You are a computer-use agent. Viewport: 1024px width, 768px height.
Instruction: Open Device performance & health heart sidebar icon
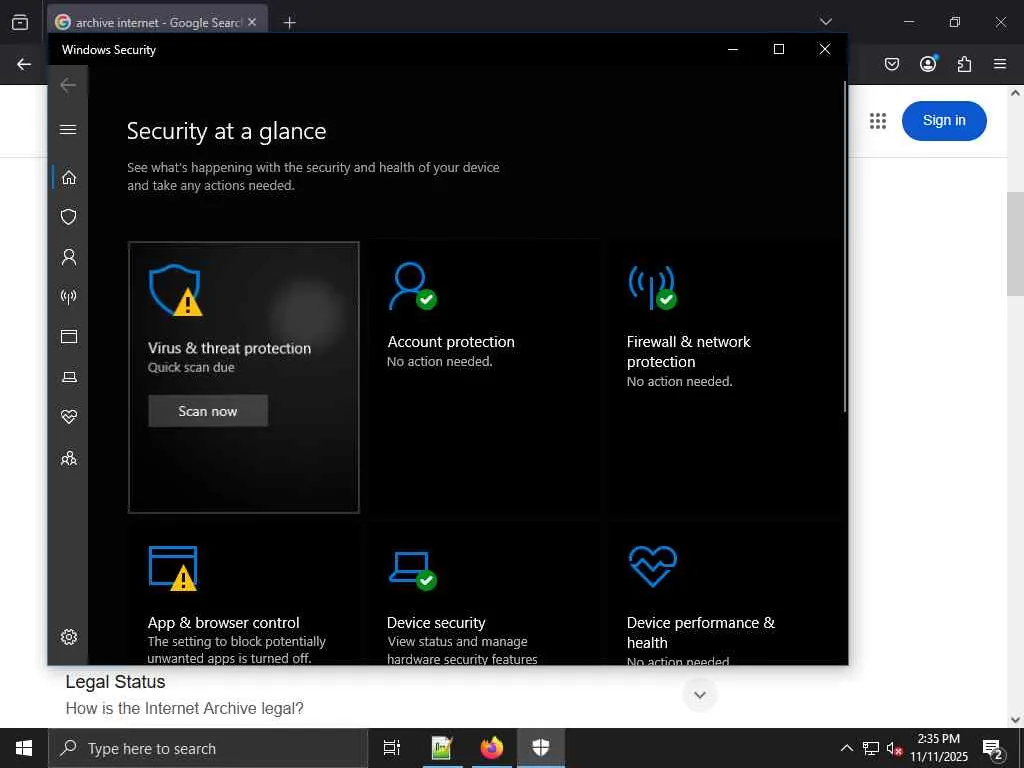click(69, 417)
